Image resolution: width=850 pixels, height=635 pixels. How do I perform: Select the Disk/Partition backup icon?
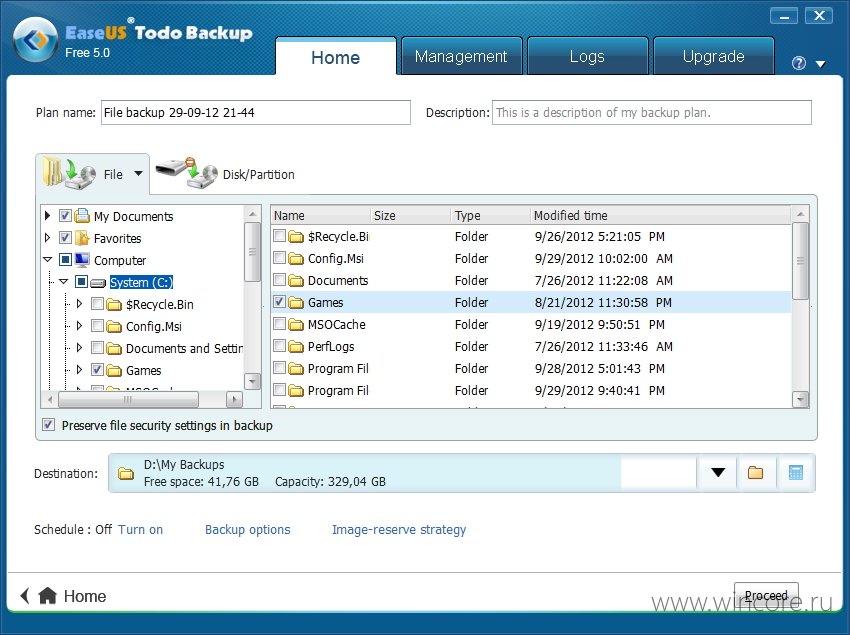[187, 172]
